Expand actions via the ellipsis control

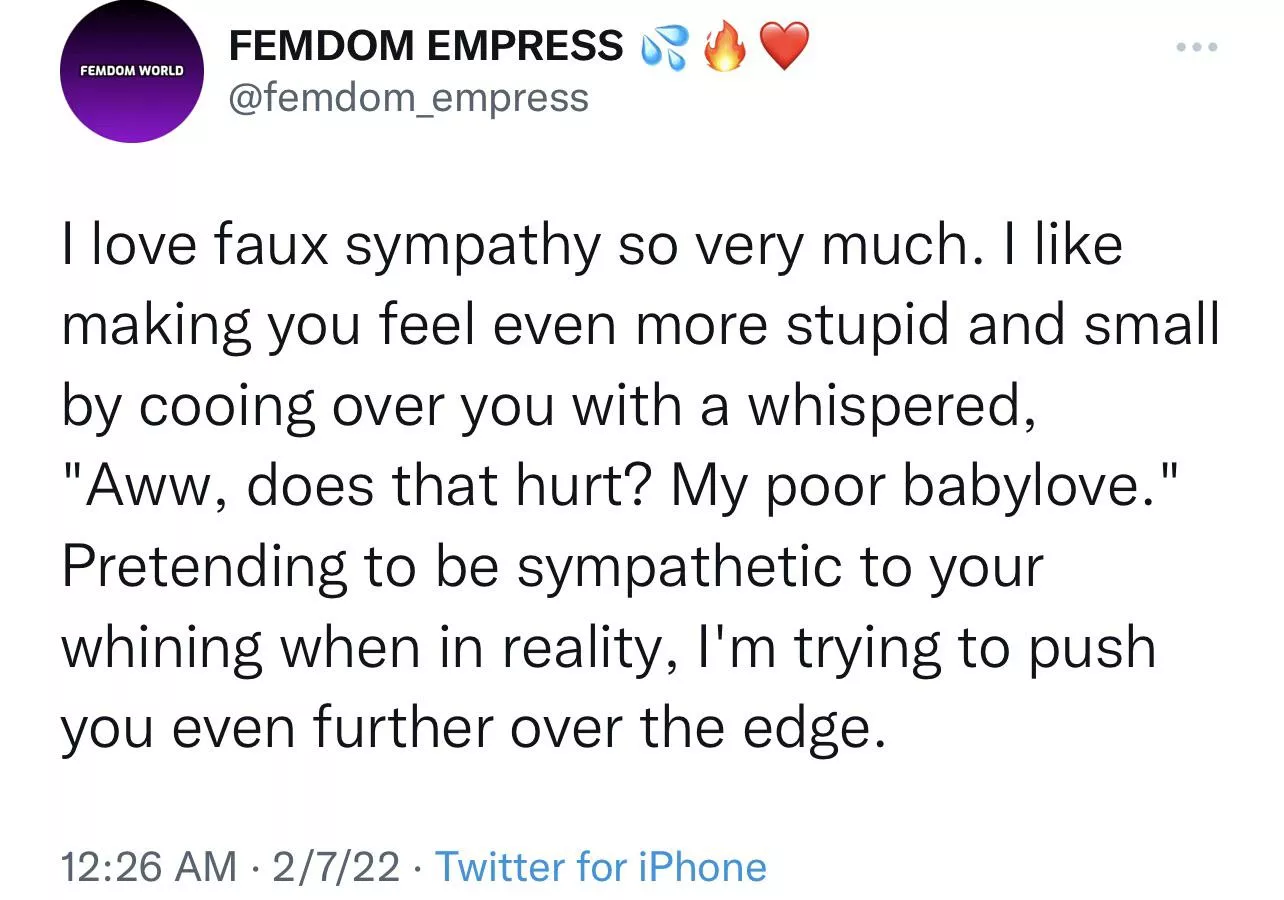pyautogui.click(x=1196, y=45)
